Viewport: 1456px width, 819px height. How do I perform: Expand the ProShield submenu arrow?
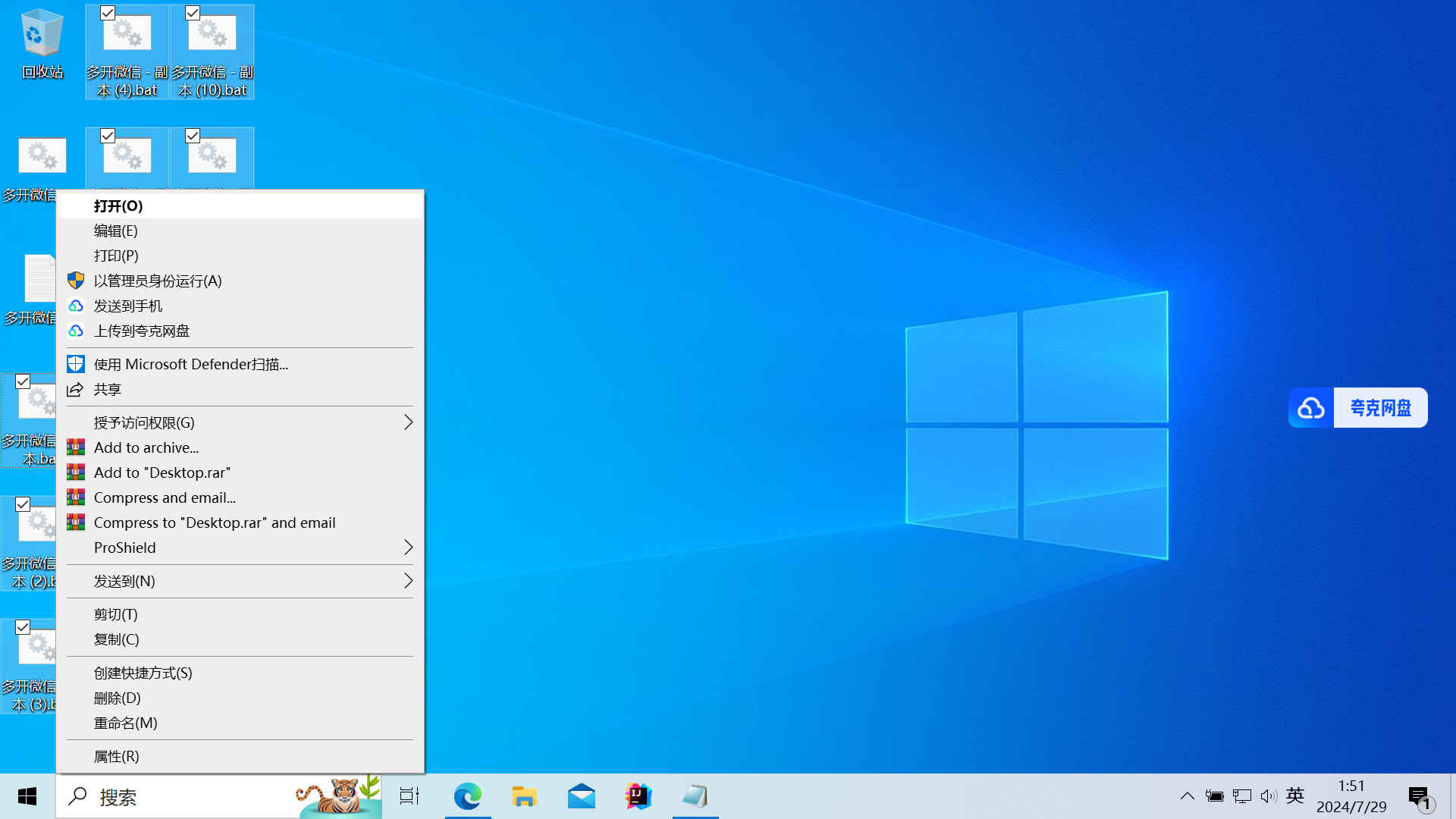(x=408, y=548)
